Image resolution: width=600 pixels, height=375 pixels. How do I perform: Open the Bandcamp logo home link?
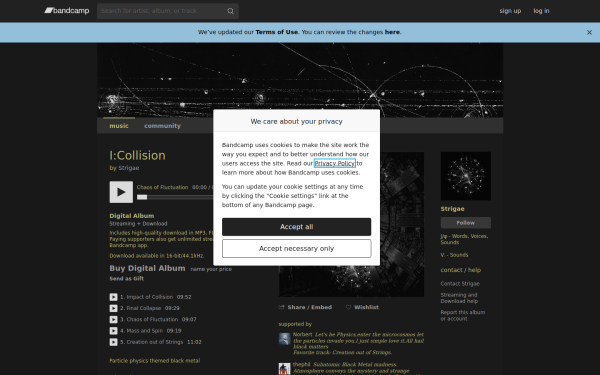click(x=67, y=11)
